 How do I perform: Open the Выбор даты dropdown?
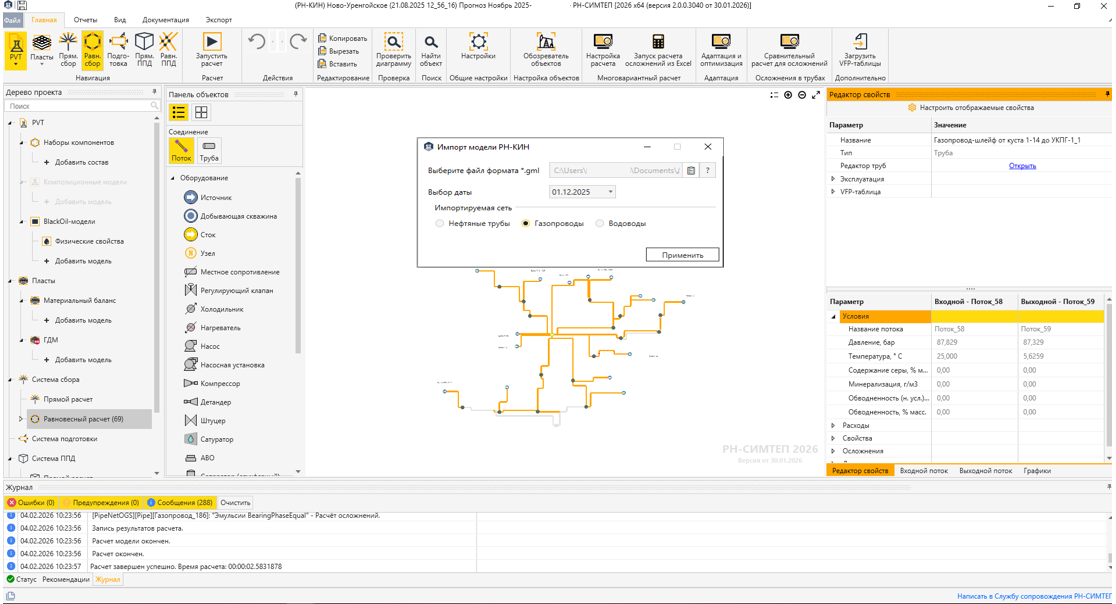click(x=582, y=192)
